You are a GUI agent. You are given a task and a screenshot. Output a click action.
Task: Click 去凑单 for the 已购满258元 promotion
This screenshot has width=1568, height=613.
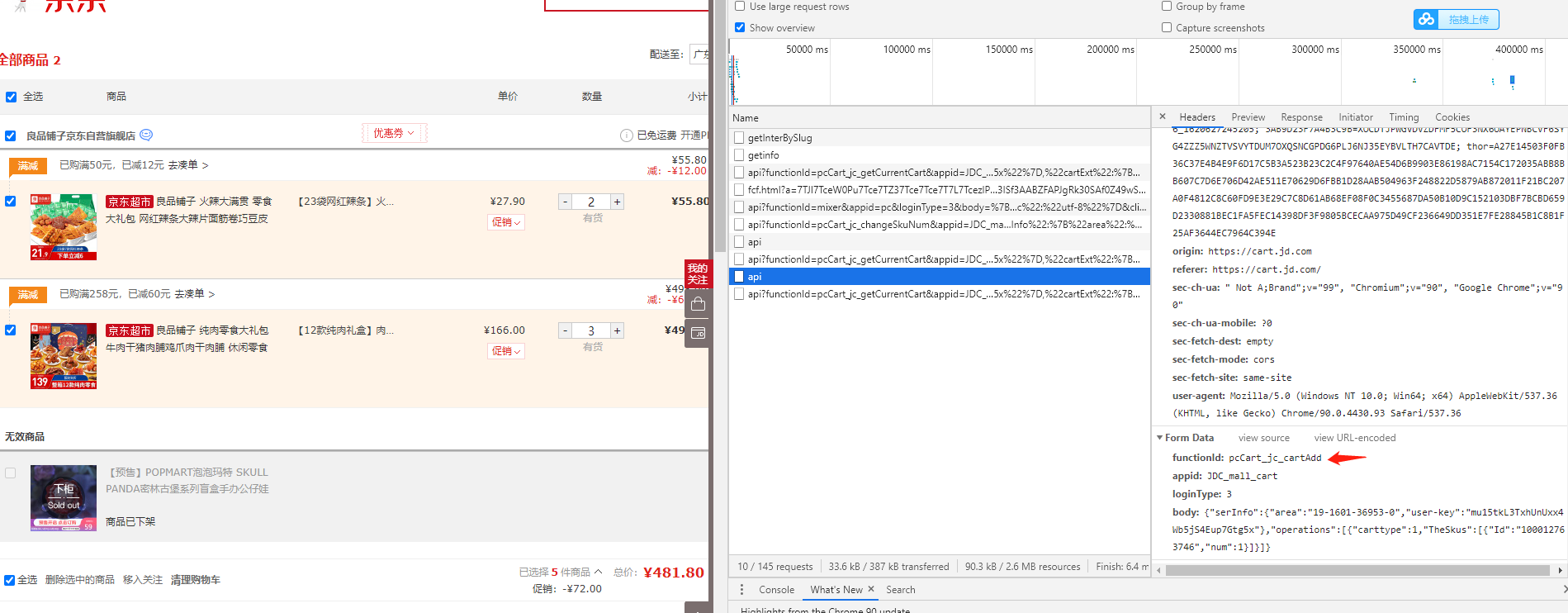point(195,294)
